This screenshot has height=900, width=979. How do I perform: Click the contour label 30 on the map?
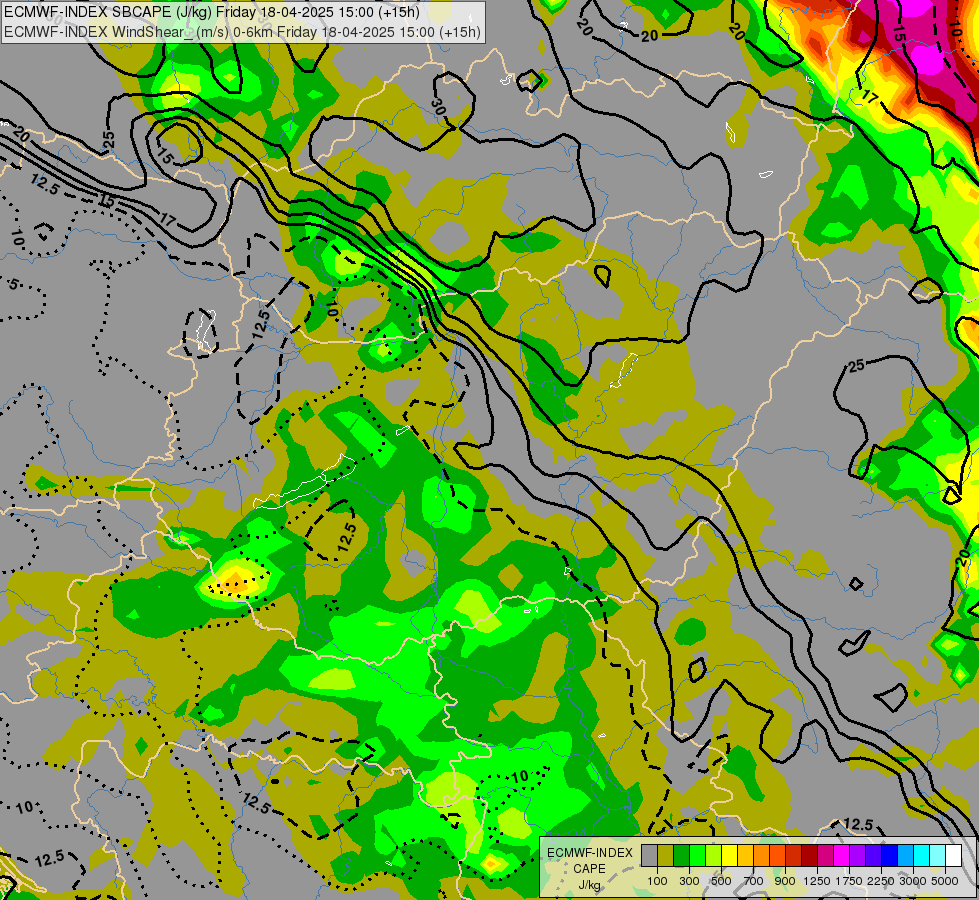tap(439, 107)
